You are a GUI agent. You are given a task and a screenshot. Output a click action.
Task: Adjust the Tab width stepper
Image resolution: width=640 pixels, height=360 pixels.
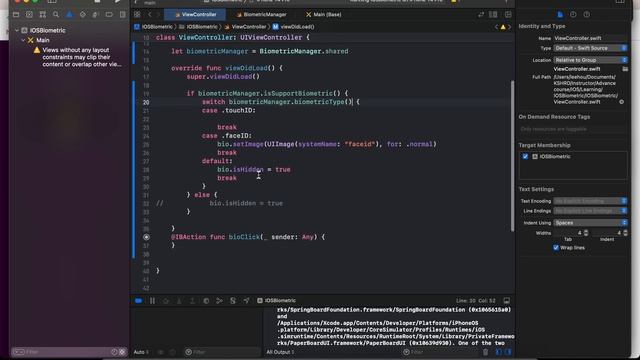[x=586, y=233]
